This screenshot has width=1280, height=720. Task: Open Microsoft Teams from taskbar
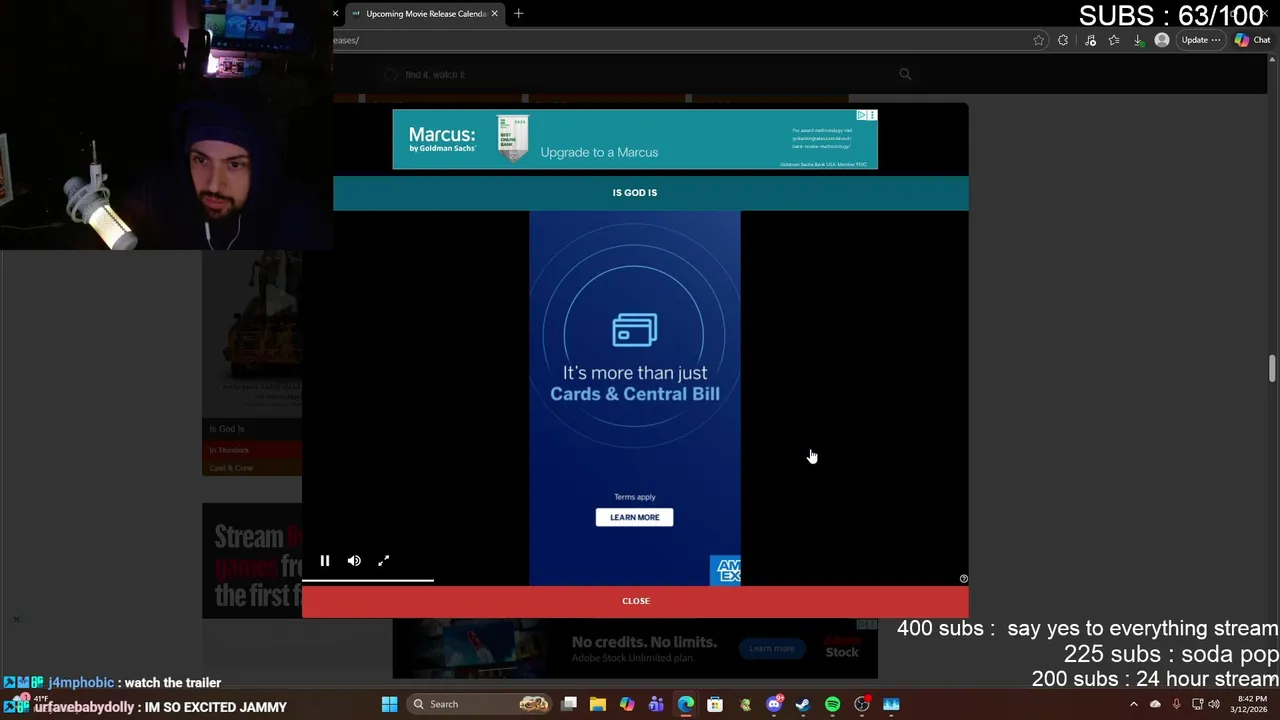coord(656,704)
